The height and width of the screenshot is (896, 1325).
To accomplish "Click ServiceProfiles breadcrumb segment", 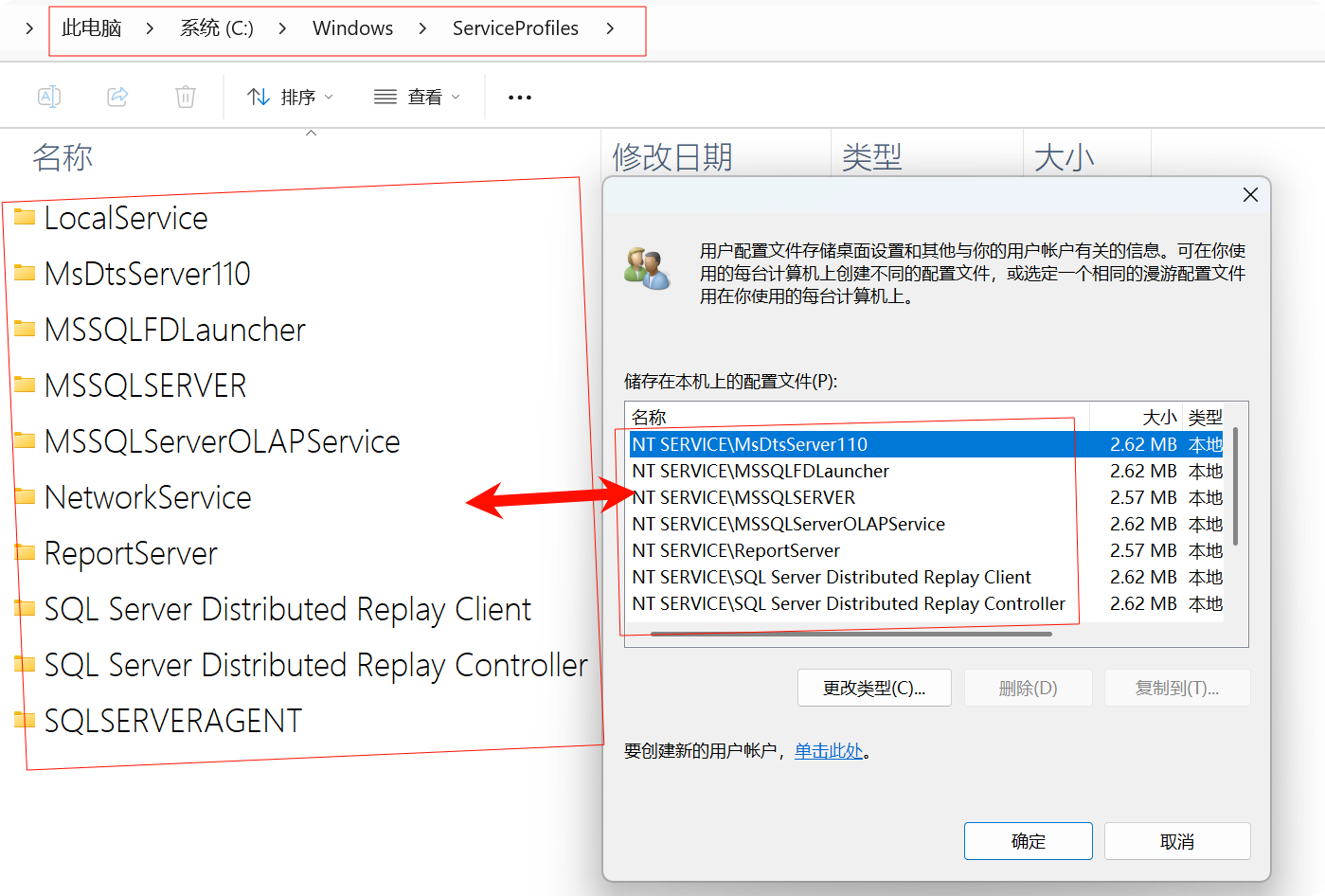I will coord(515,28).
